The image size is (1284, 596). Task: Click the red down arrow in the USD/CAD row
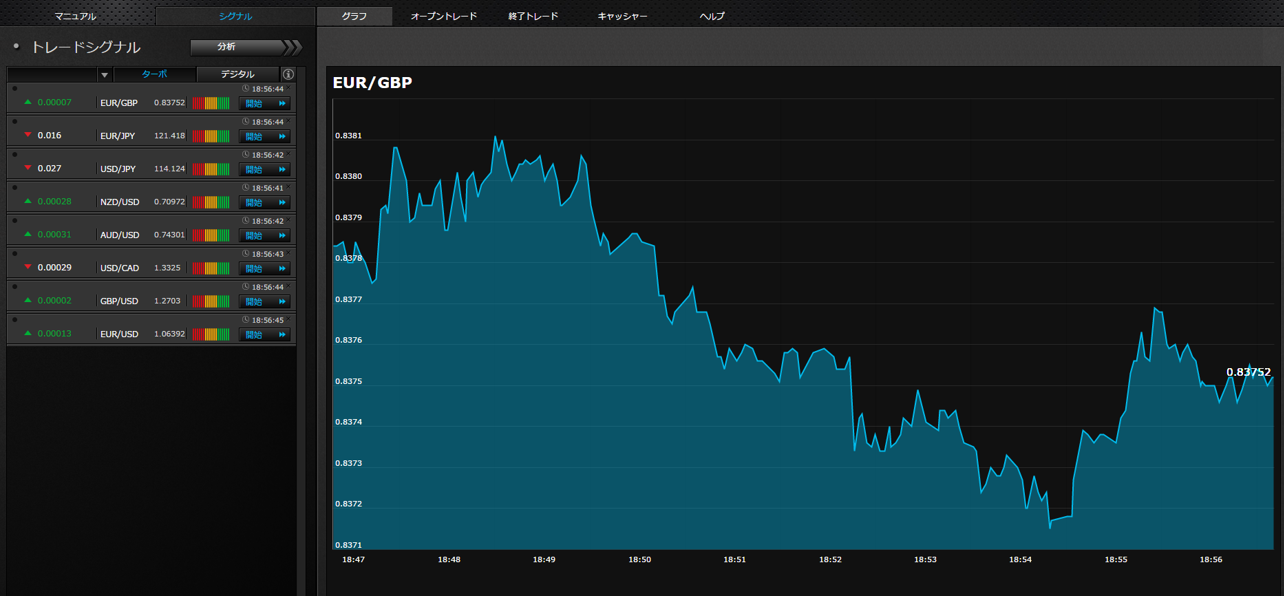(28, 267)
